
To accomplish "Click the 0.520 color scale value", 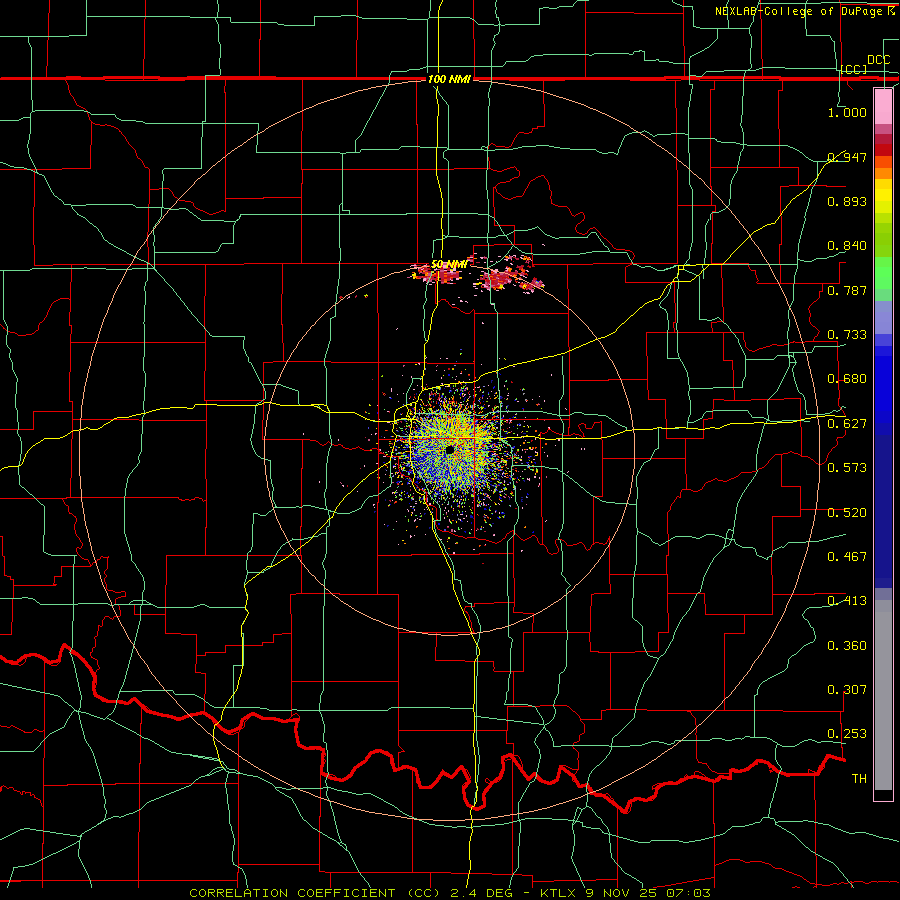I will point(847,513).
